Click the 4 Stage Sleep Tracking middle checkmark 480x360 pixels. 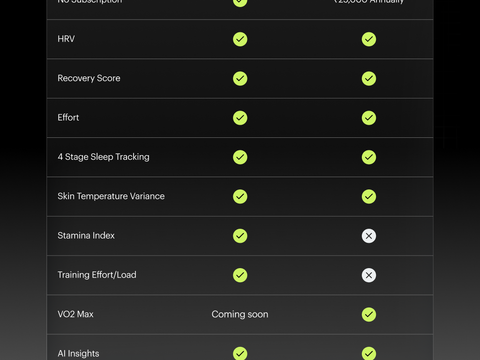tap(240, 157)
